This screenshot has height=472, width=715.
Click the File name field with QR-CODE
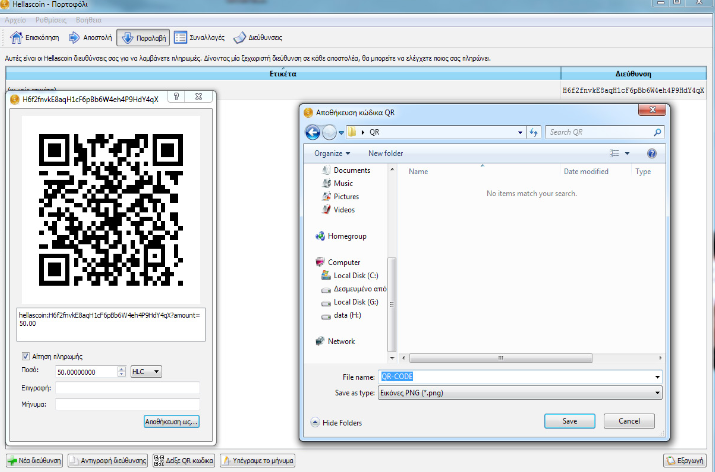coord(520,377)
